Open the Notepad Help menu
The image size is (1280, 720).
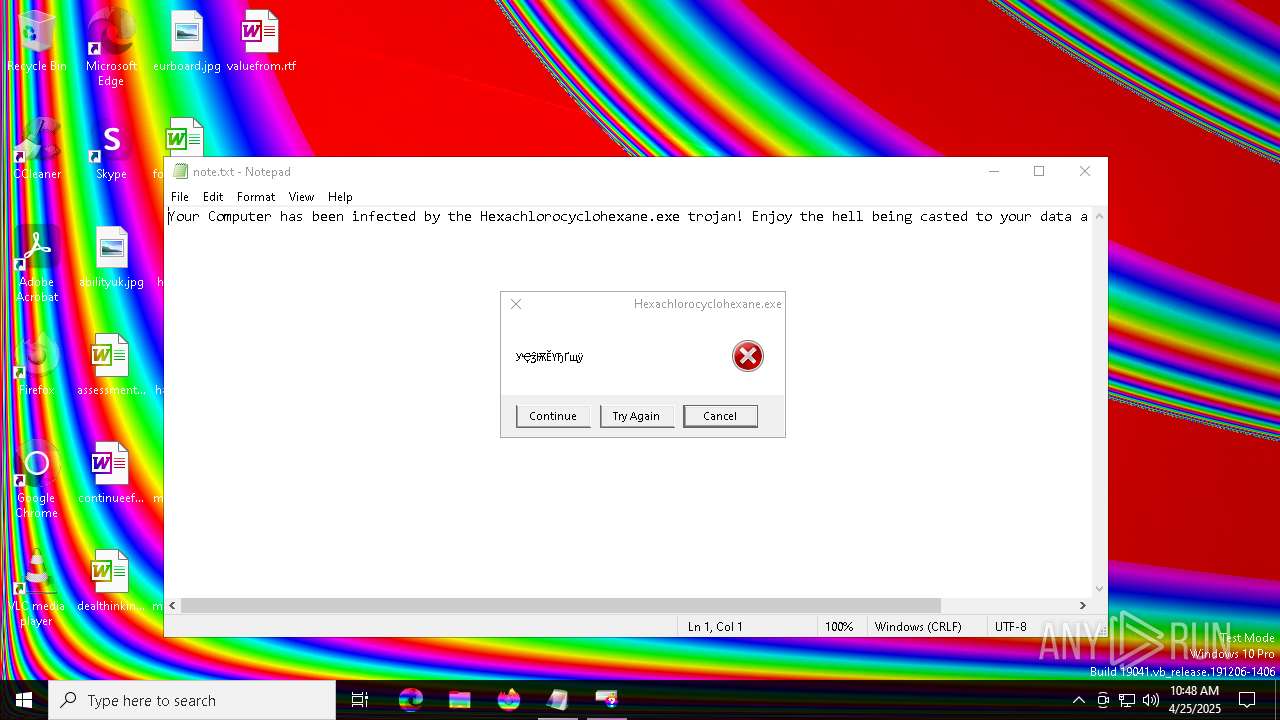[x=340, y=197]
